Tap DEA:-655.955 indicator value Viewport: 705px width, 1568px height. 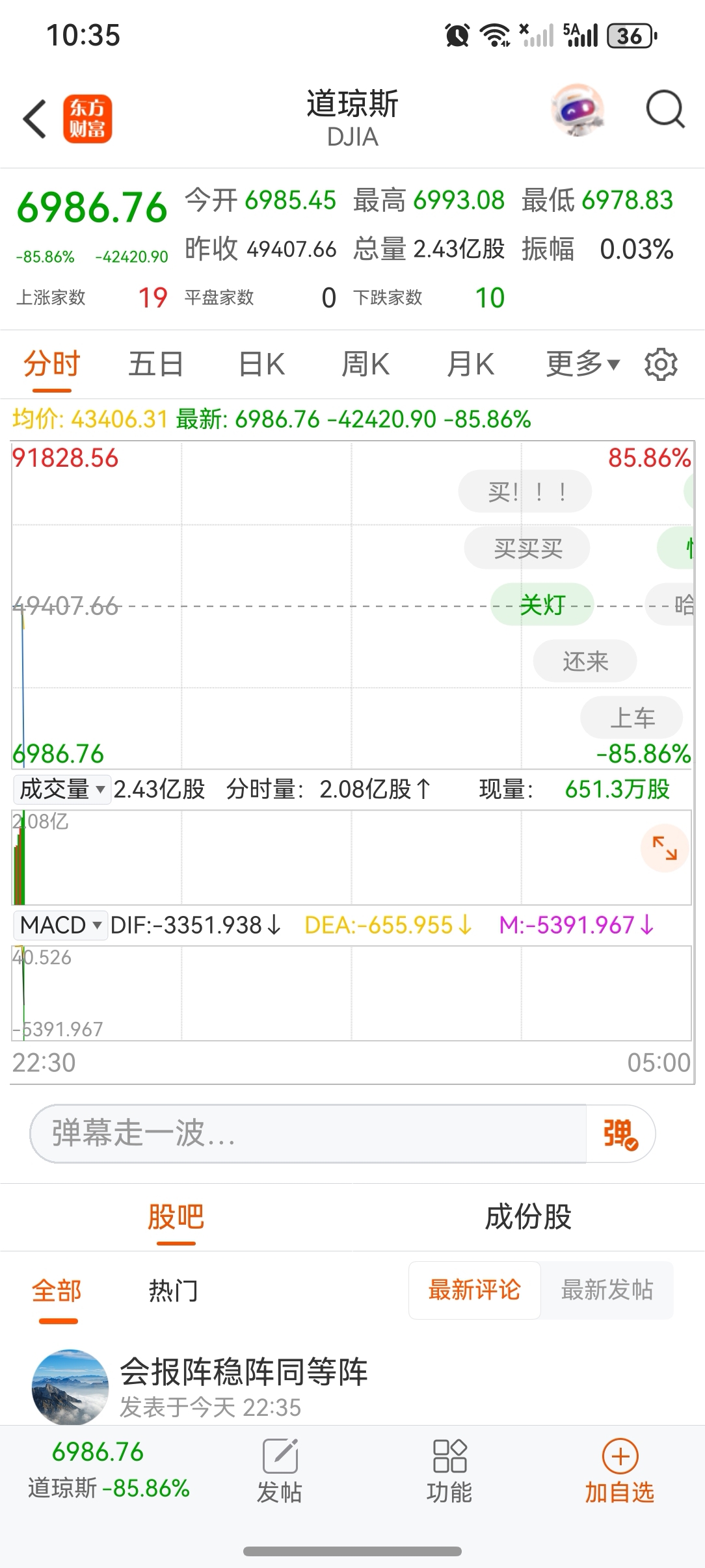click(x=388, y=925)
